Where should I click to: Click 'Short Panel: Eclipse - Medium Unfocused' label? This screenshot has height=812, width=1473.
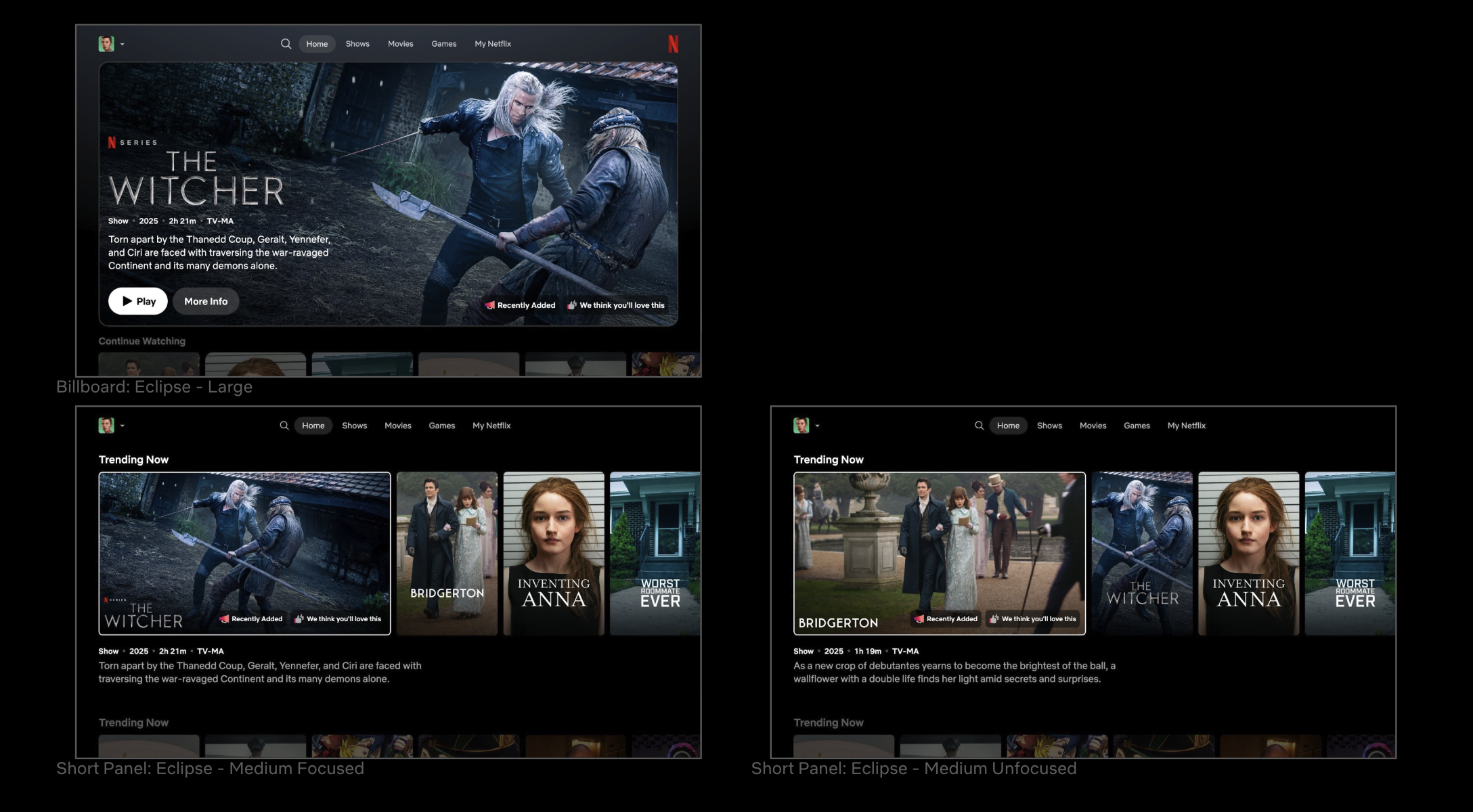pos(914,769)
